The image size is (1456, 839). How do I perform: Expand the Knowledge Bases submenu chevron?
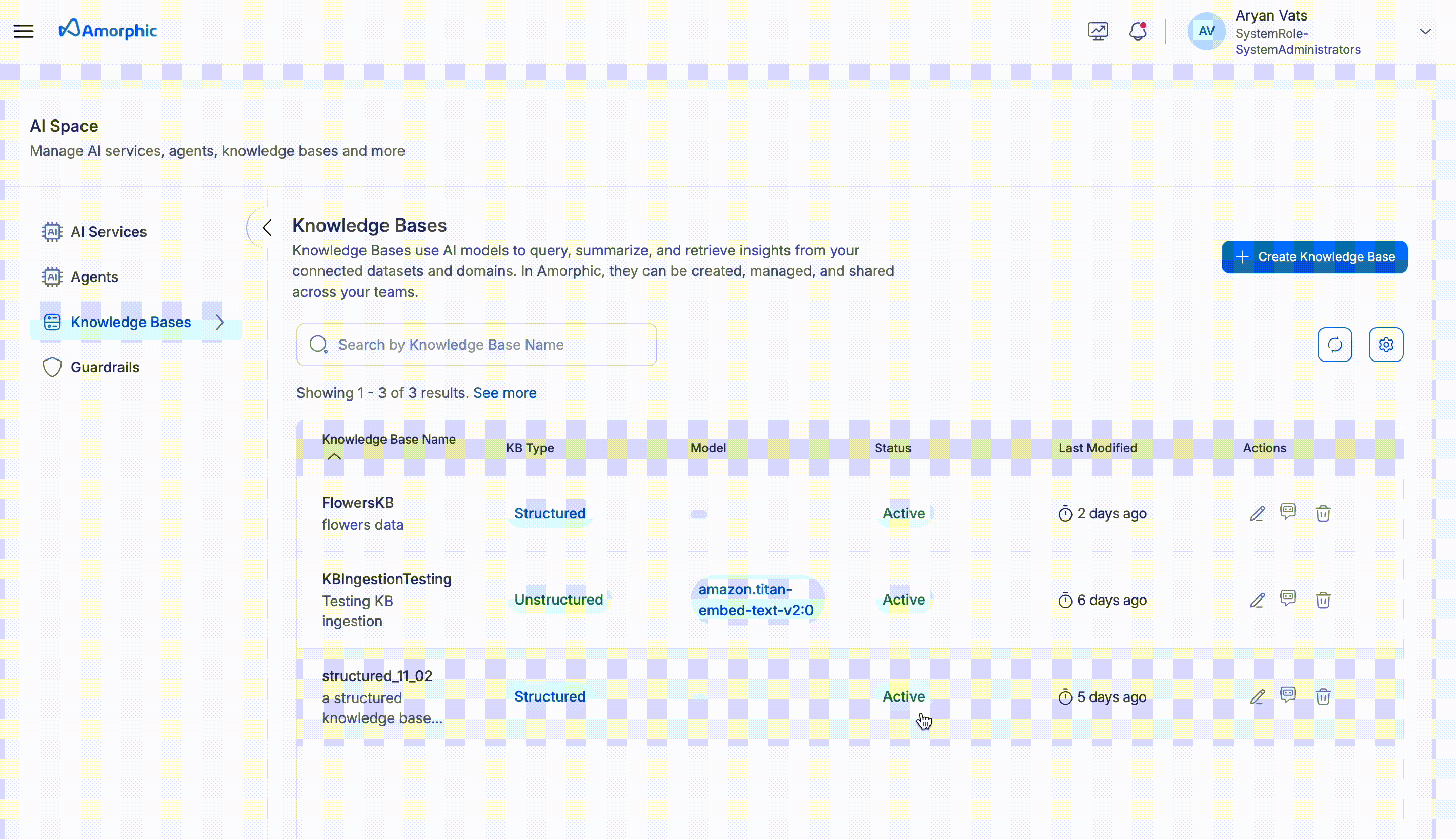[219, 322]
